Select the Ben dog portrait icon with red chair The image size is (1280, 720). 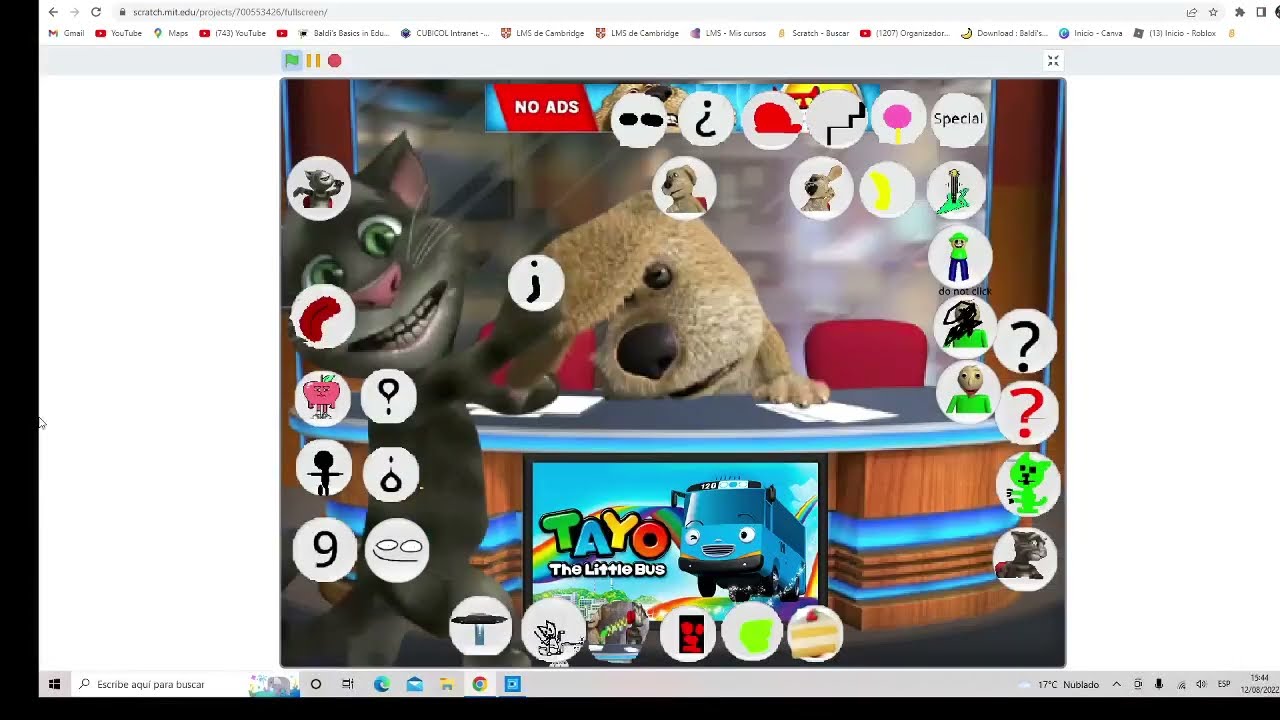tap(685, 187)
